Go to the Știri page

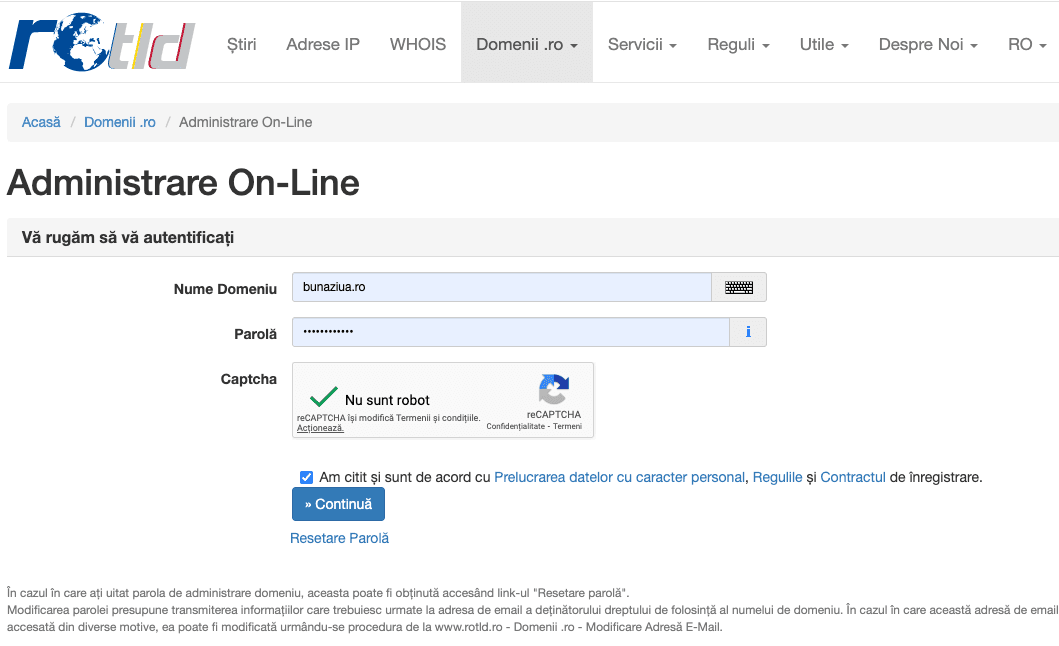241,44
